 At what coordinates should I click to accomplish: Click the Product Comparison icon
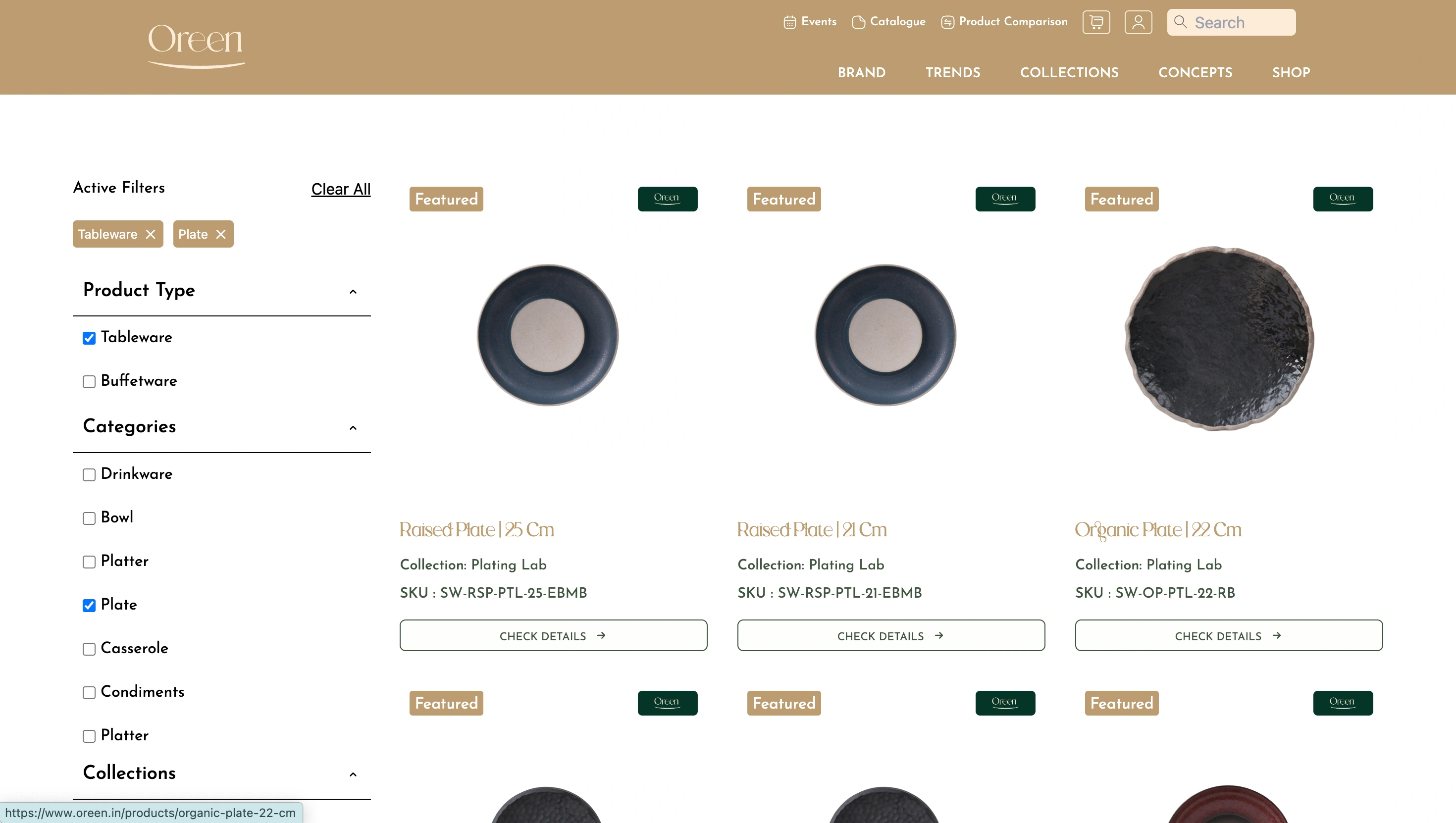[x=947, y=22]
